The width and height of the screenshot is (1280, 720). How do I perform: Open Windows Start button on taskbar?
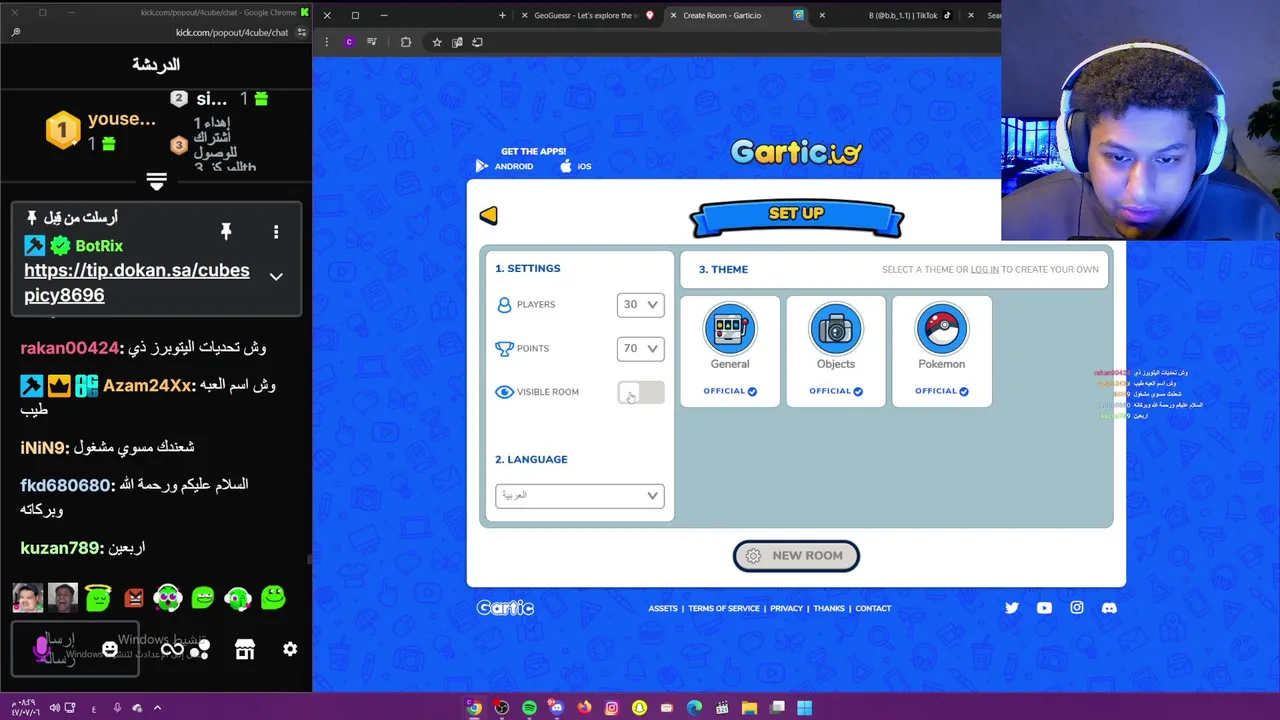(804, 708)
